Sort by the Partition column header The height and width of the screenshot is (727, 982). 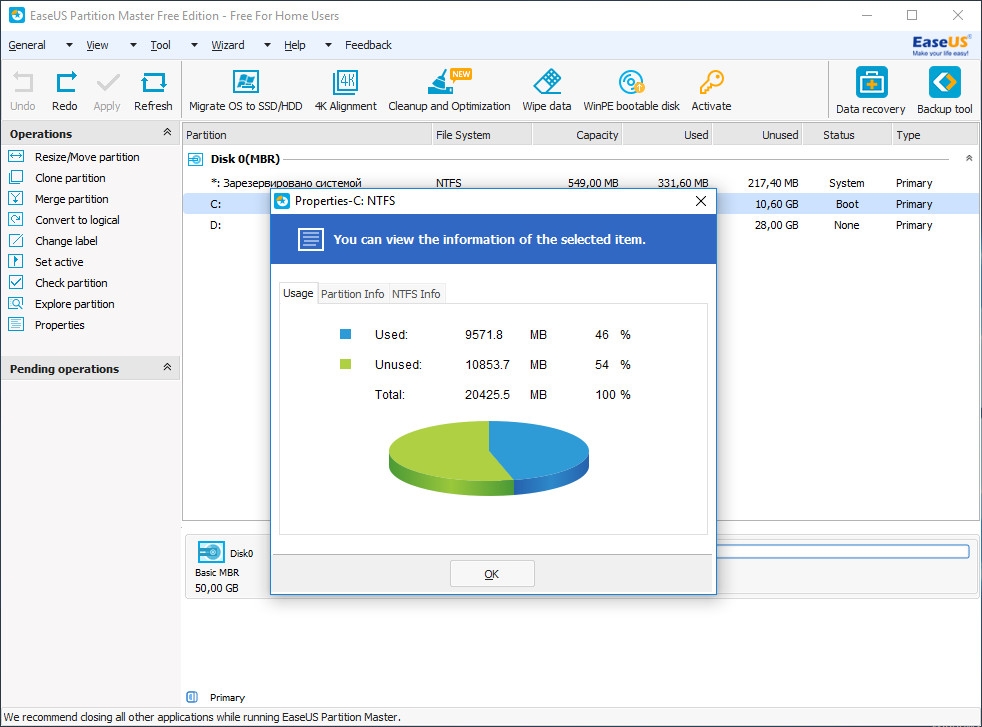coord(308,135)
